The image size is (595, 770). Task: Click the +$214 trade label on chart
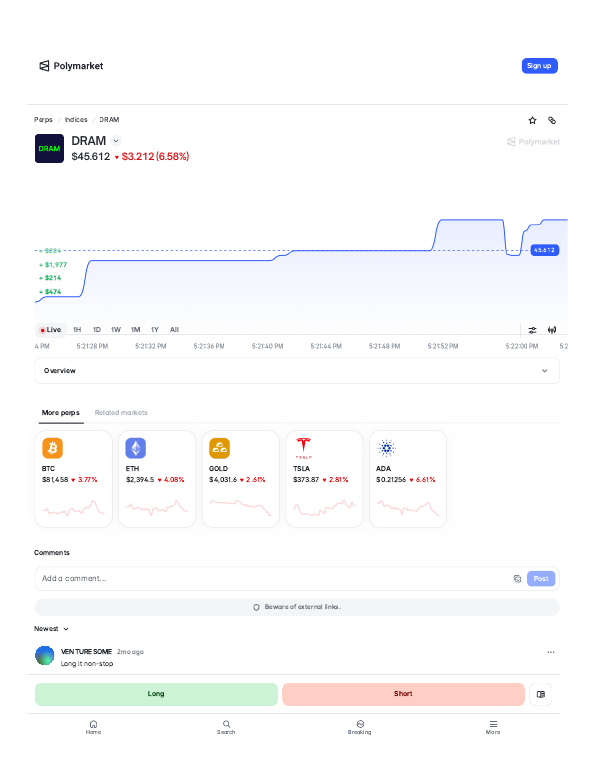point(51,278)
